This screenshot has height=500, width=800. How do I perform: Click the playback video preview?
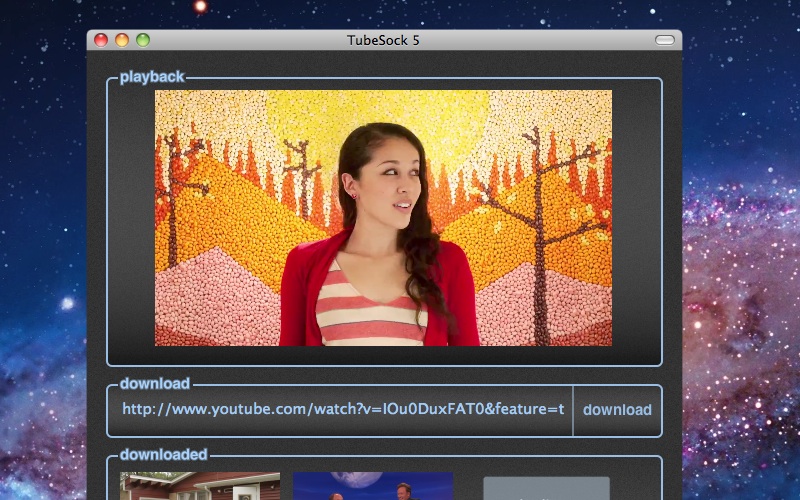click(383, 218)
